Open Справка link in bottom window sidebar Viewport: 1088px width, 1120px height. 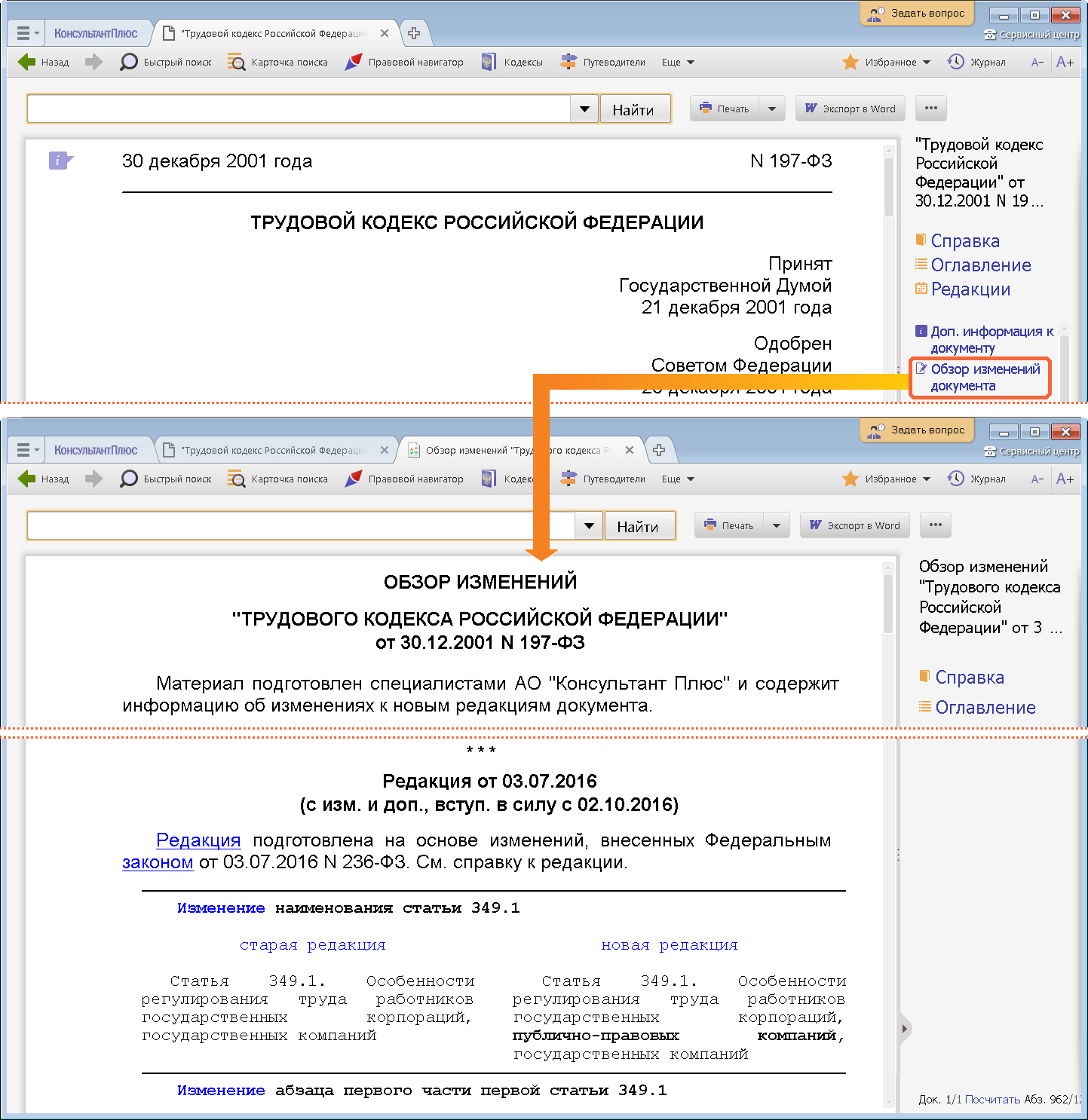tap(970, 678)
